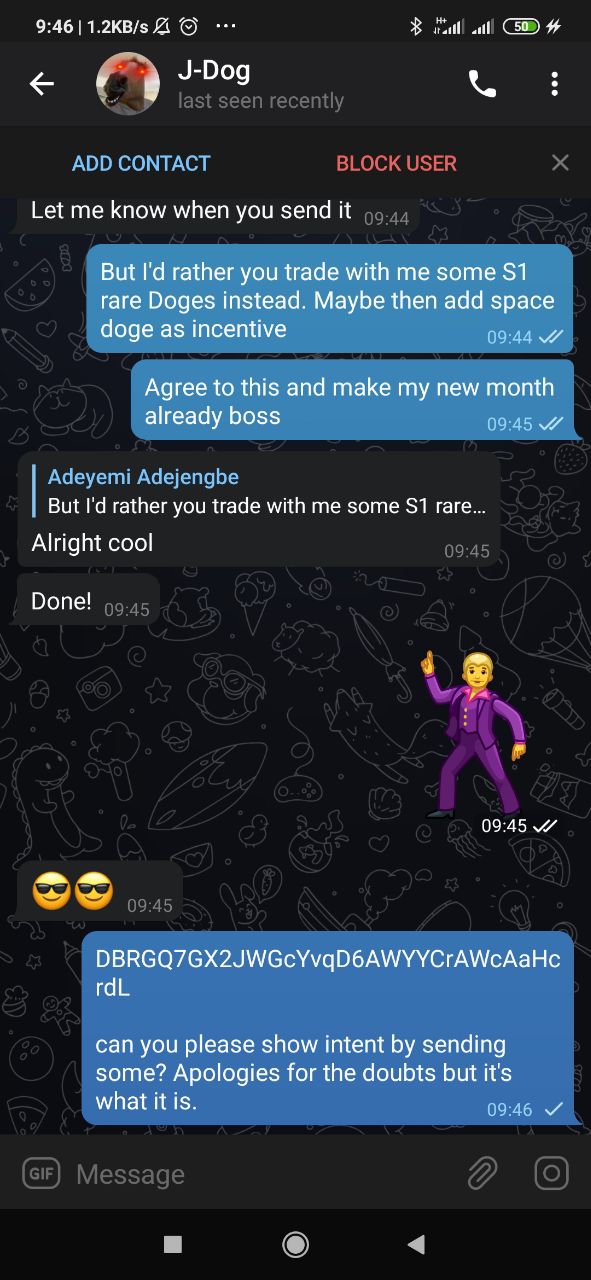591x1280 pixels.
Task: Tap the Android back triangle button
Action: pyautogui.click(x=417, y=1243)
